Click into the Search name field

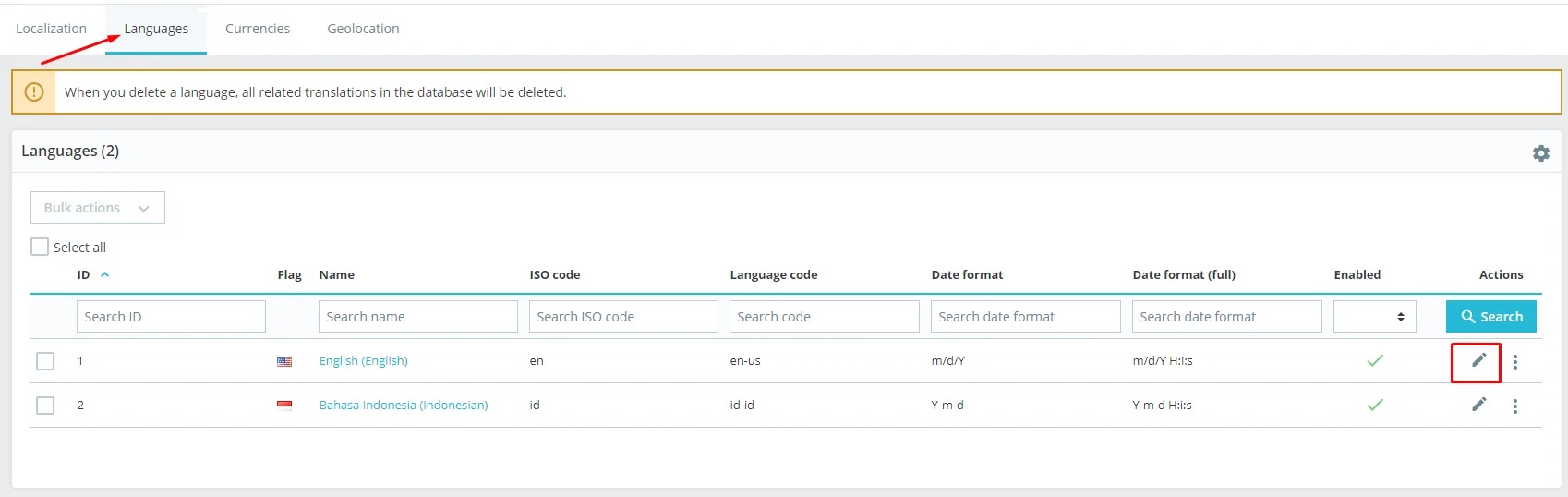pos(417,317)
